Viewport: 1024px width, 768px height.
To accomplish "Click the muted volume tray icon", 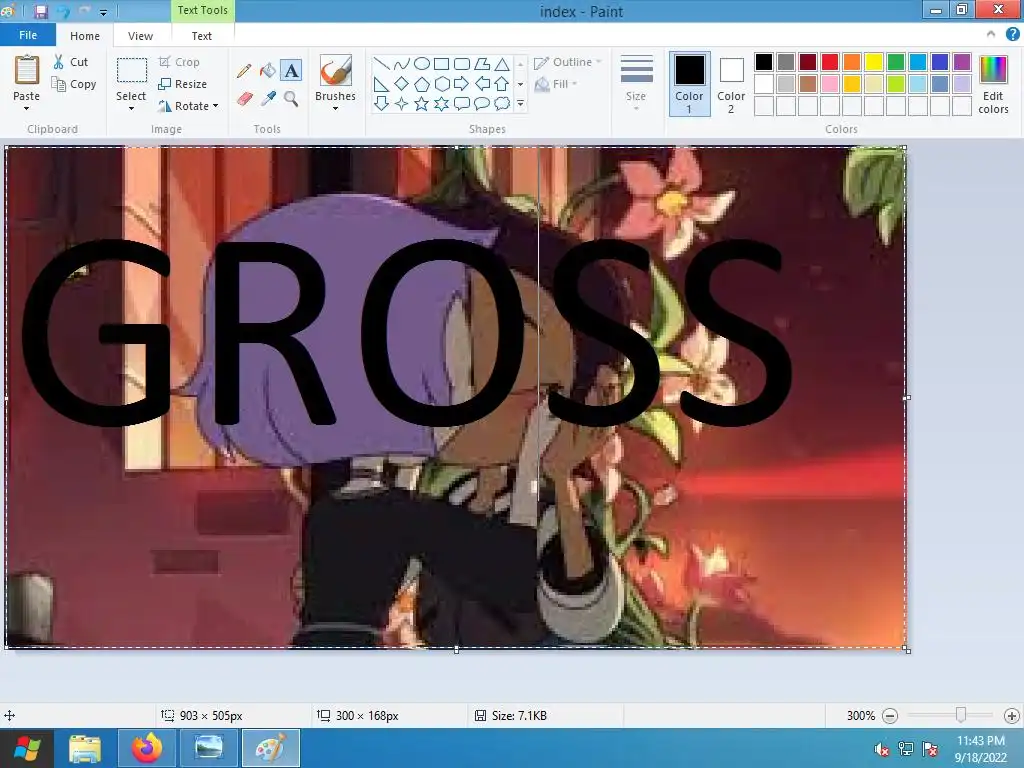I will point(882,749).
